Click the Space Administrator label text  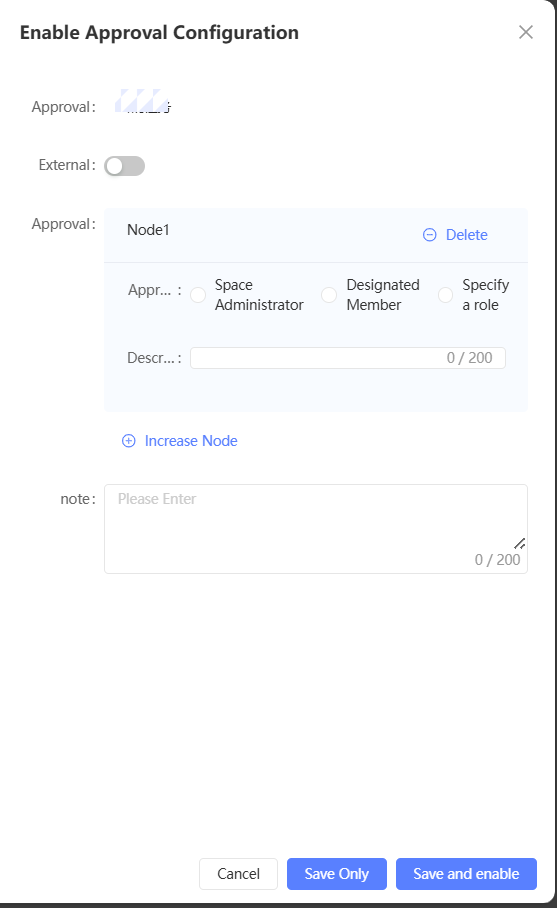click(x=259, y=295)
